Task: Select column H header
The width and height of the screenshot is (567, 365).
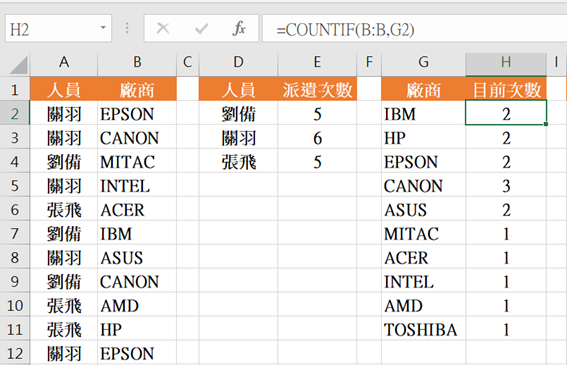Action: [x=506, y=63]
